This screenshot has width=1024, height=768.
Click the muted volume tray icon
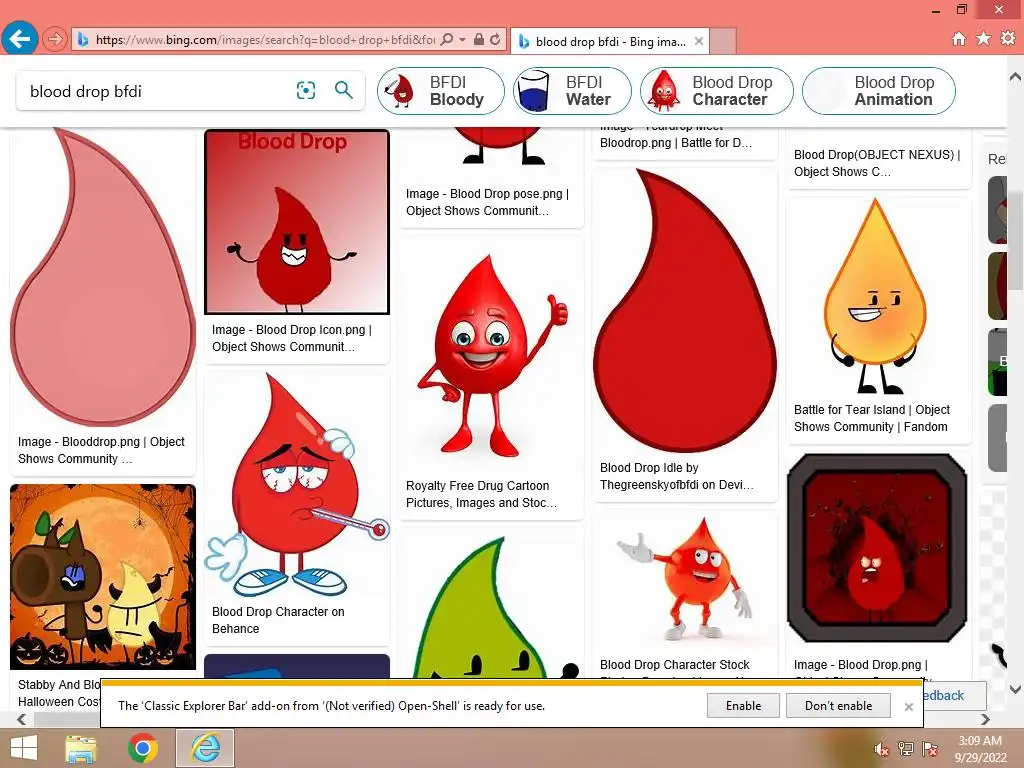click(881, 749)
